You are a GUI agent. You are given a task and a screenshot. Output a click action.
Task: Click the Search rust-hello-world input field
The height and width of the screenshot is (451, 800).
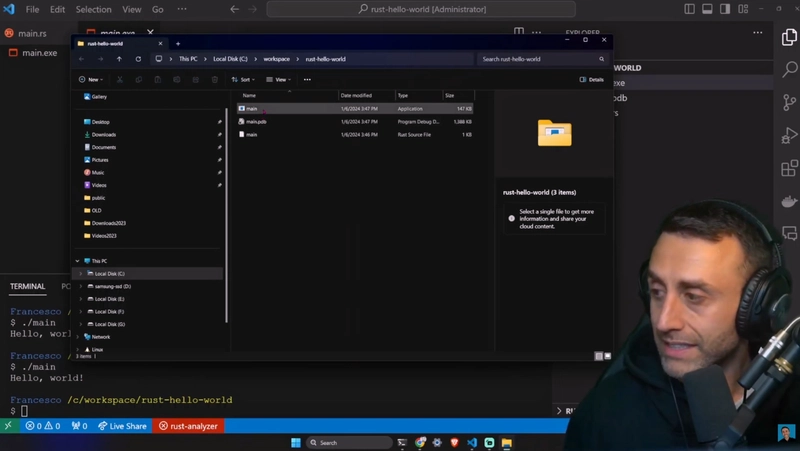[538, 59]
